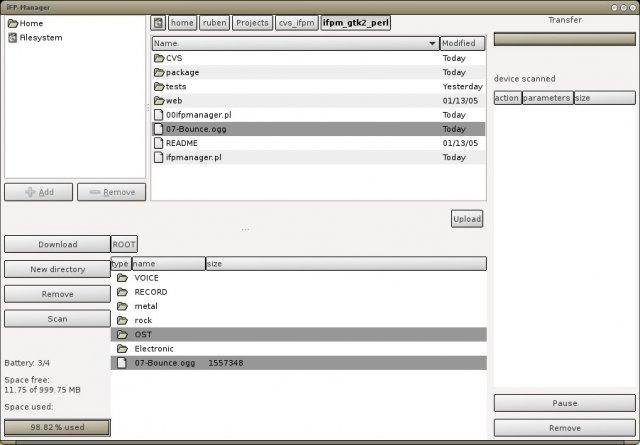
Task: Click the Upload button
Action: (x=467, y=219)
